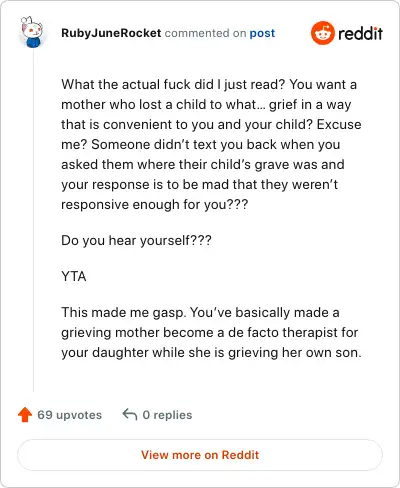
Task: Click the "69 upvotes" count label
Action: coord(69,415)
